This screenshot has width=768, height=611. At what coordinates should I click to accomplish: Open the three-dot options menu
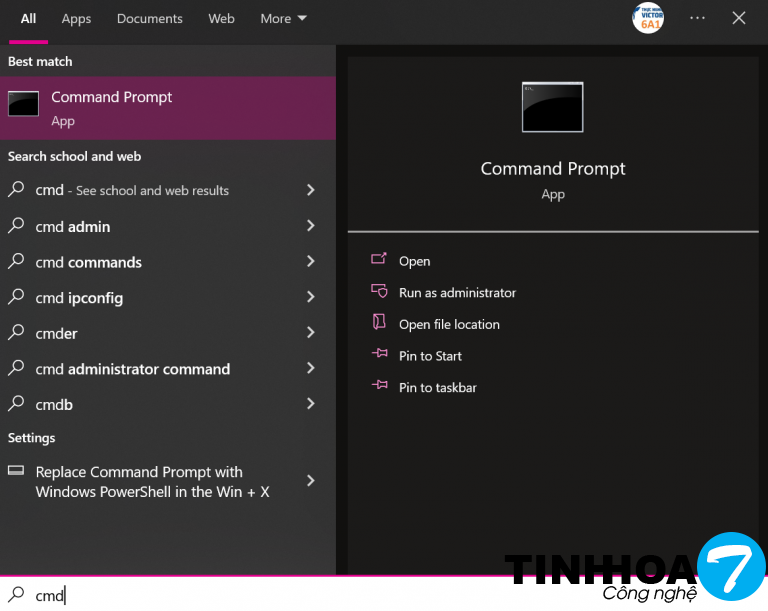coord(697,18)
